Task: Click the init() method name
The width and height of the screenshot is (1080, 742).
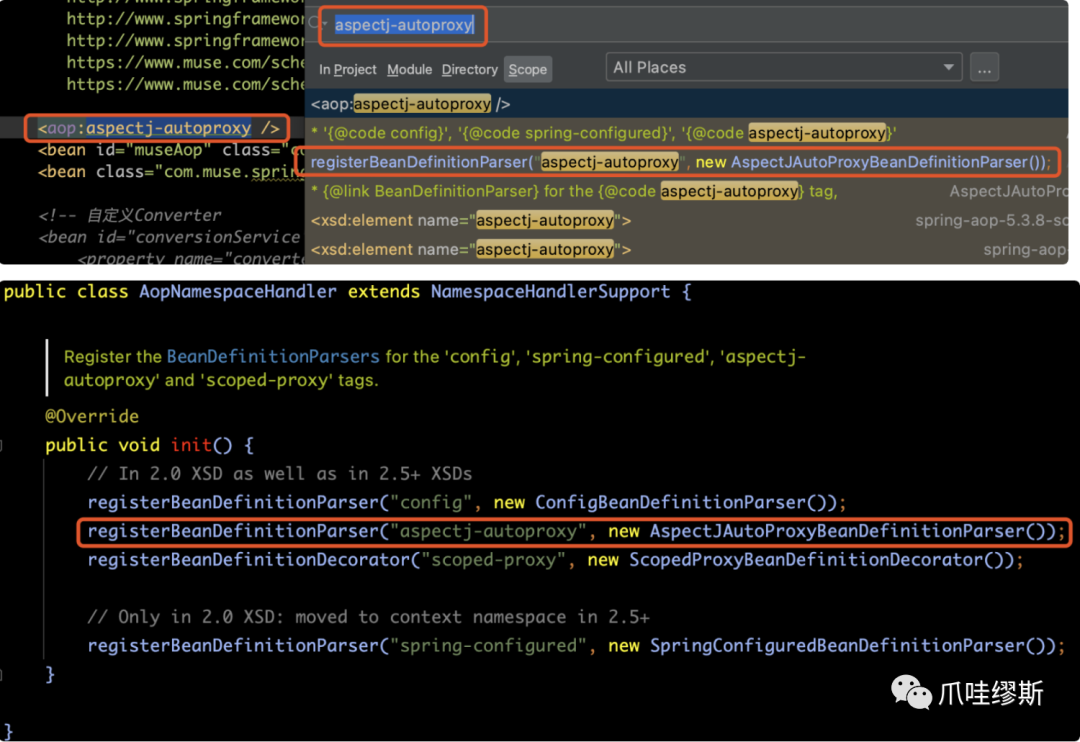Action: pyautogui.click(x=191, y=445)
